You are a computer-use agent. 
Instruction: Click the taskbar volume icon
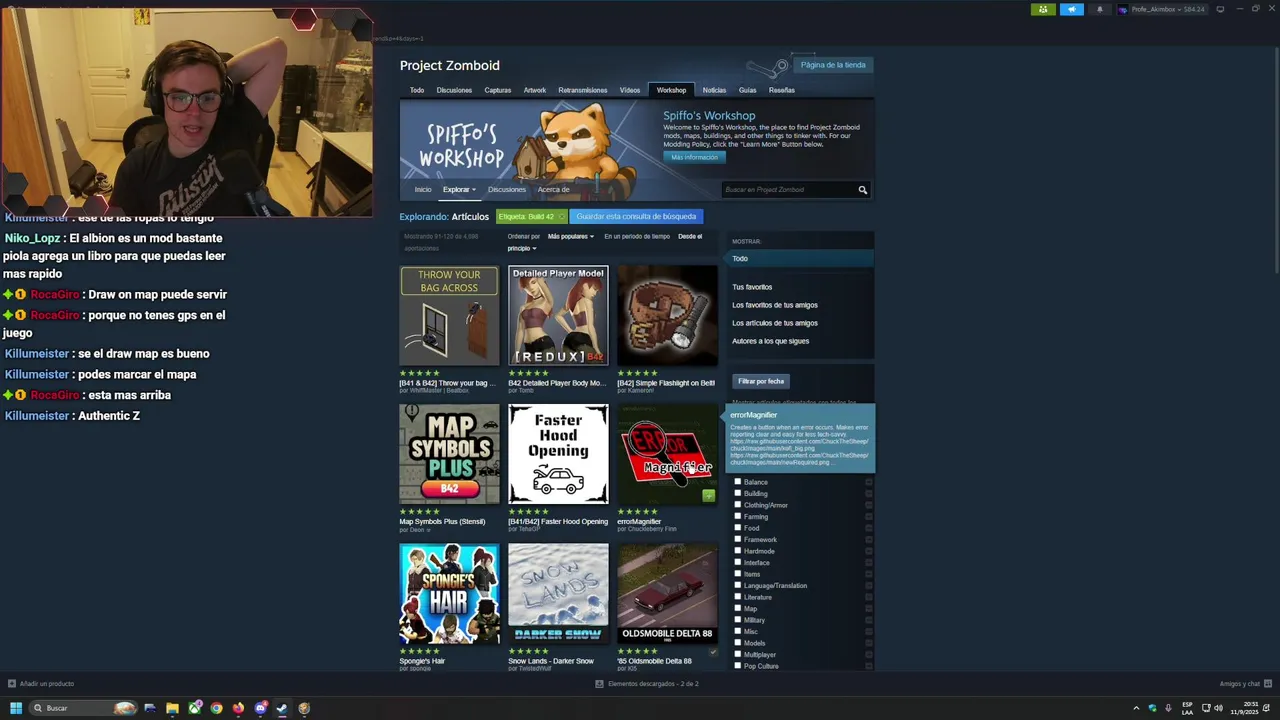[1218, 708]
